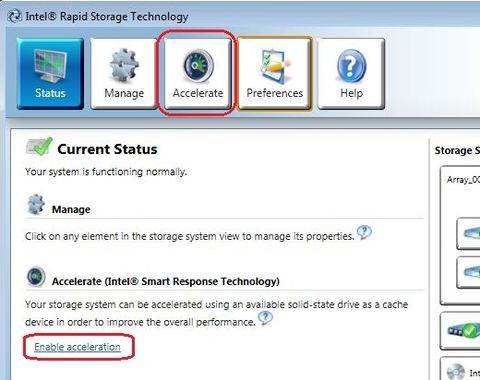Select first disk in Array_00 storage view

tap(468, 233)
